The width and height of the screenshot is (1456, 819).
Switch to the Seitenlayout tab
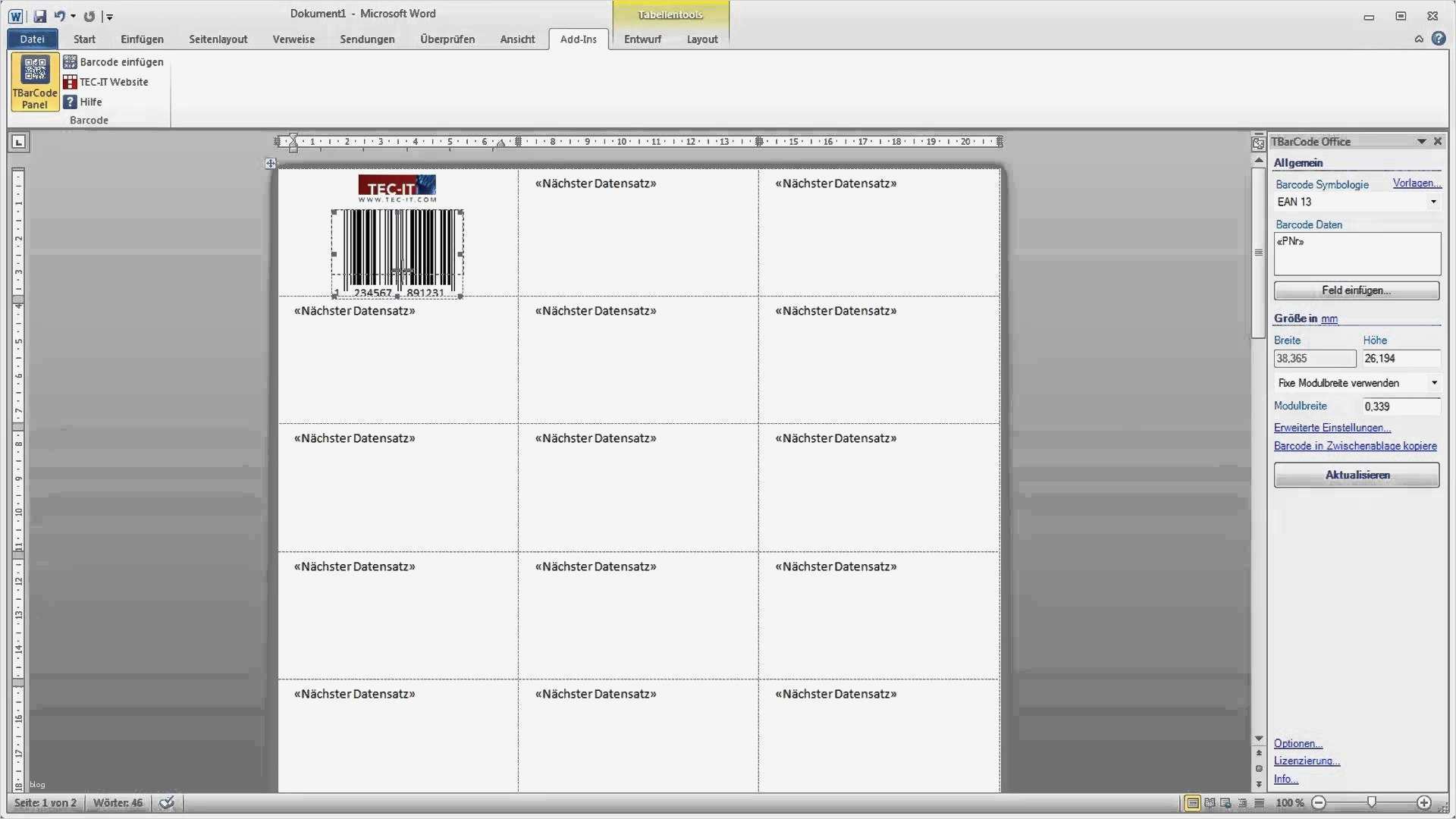tap(218, 39)
